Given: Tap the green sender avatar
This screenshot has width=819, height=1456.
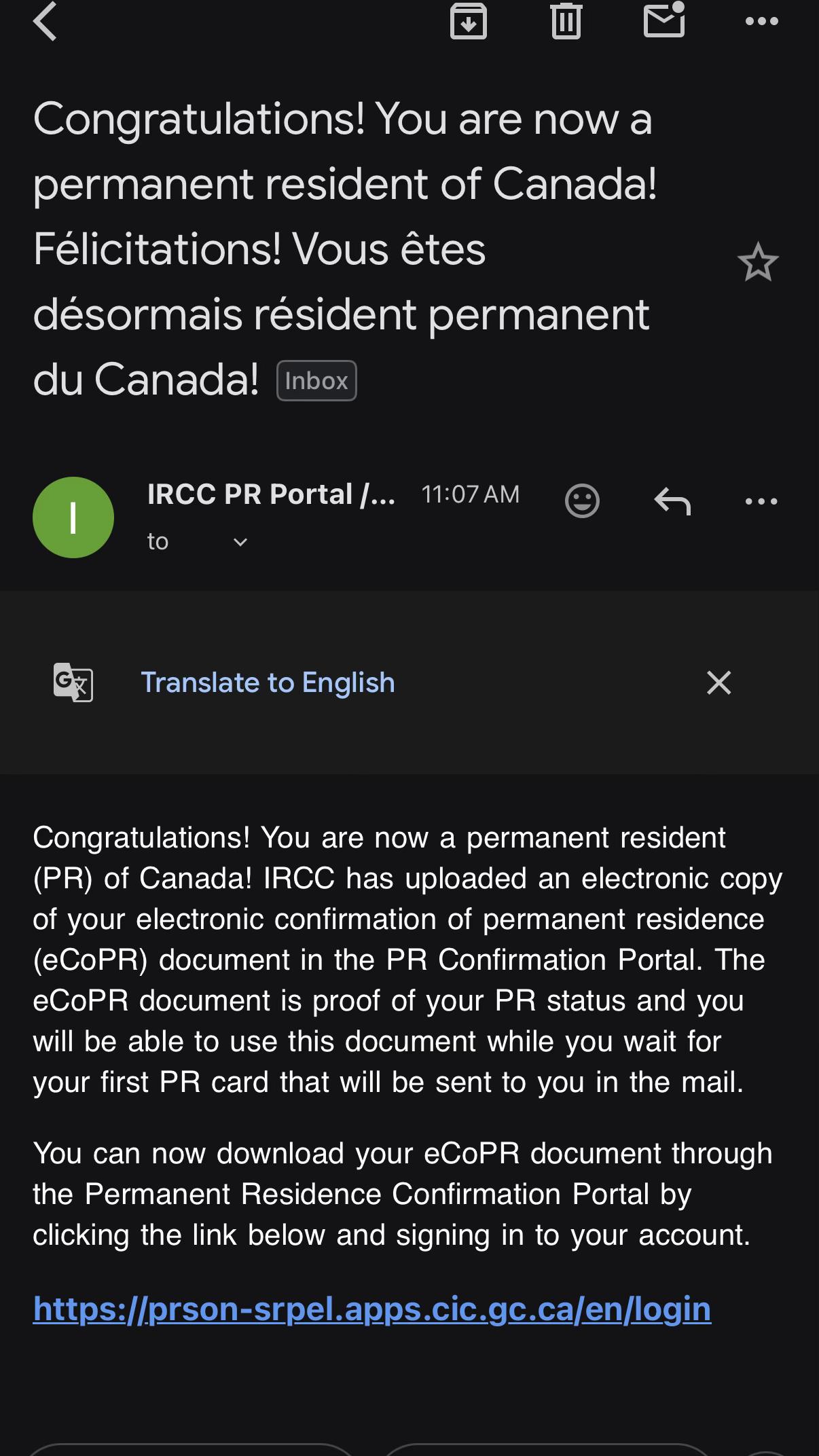Looking at the screenshot, I should (73, 517).
